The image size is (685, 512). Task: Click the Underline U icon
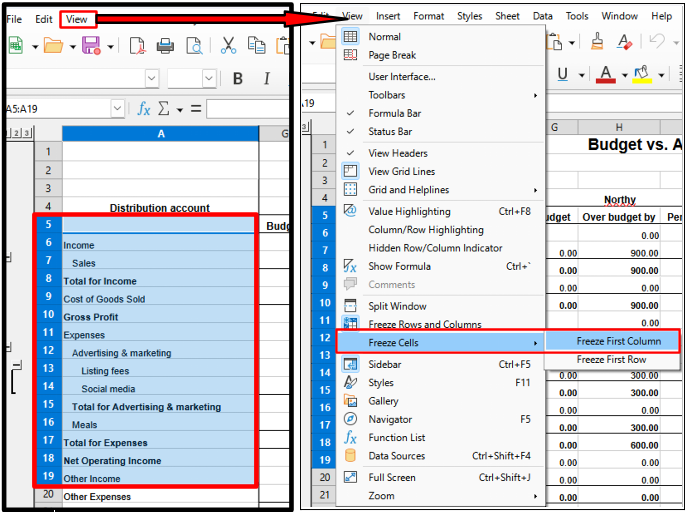[x=563, y=75]
